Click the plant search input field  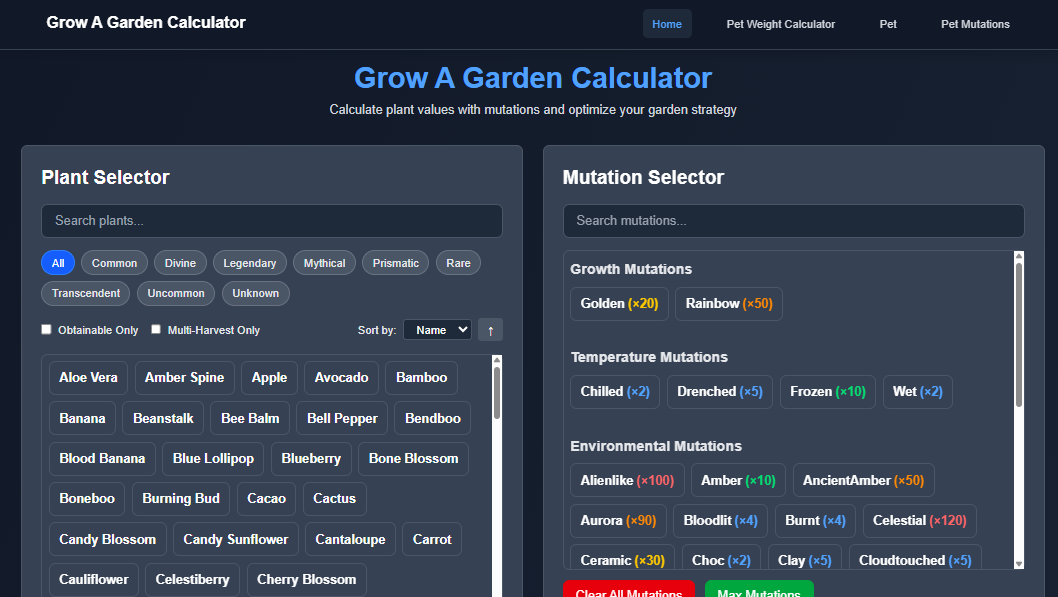point(271,220)
